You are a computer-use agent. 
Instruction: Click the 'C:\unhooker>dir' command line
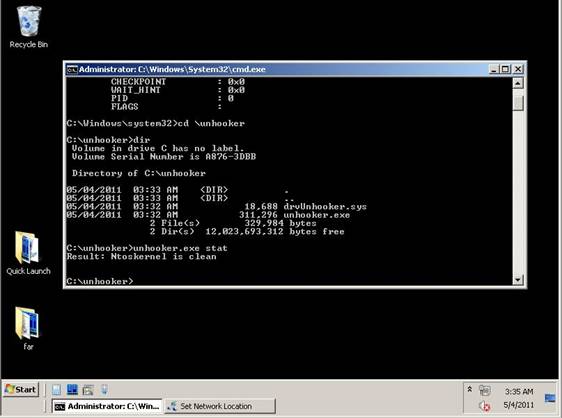108,140
